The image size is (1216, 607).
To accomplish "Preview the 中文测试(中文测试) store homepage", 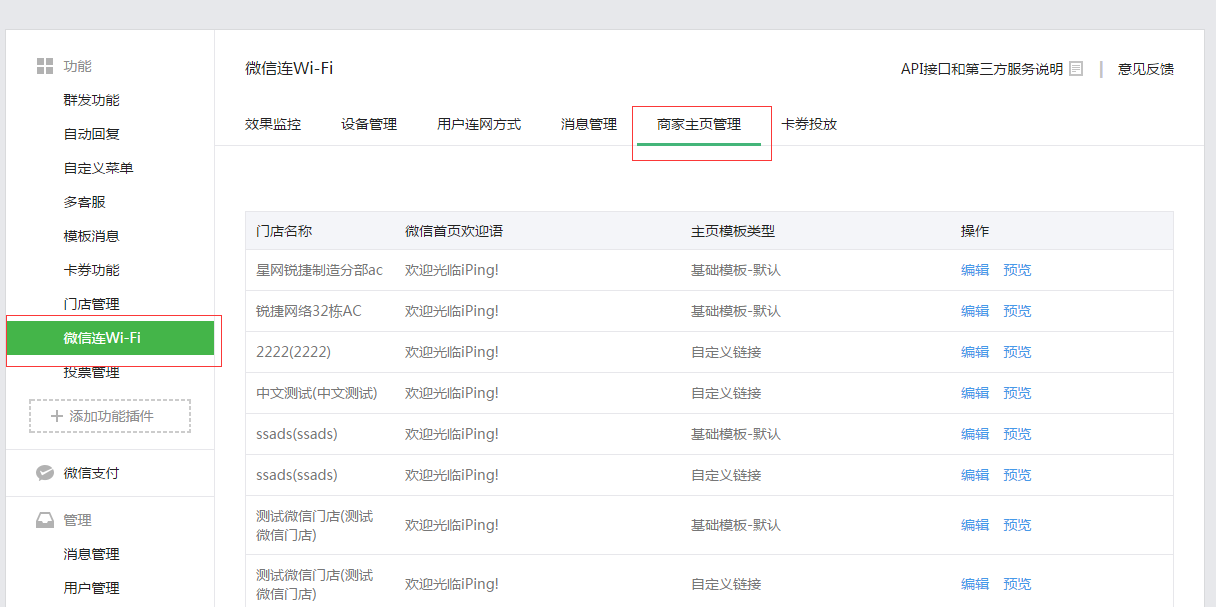I will coord(1017,393).
